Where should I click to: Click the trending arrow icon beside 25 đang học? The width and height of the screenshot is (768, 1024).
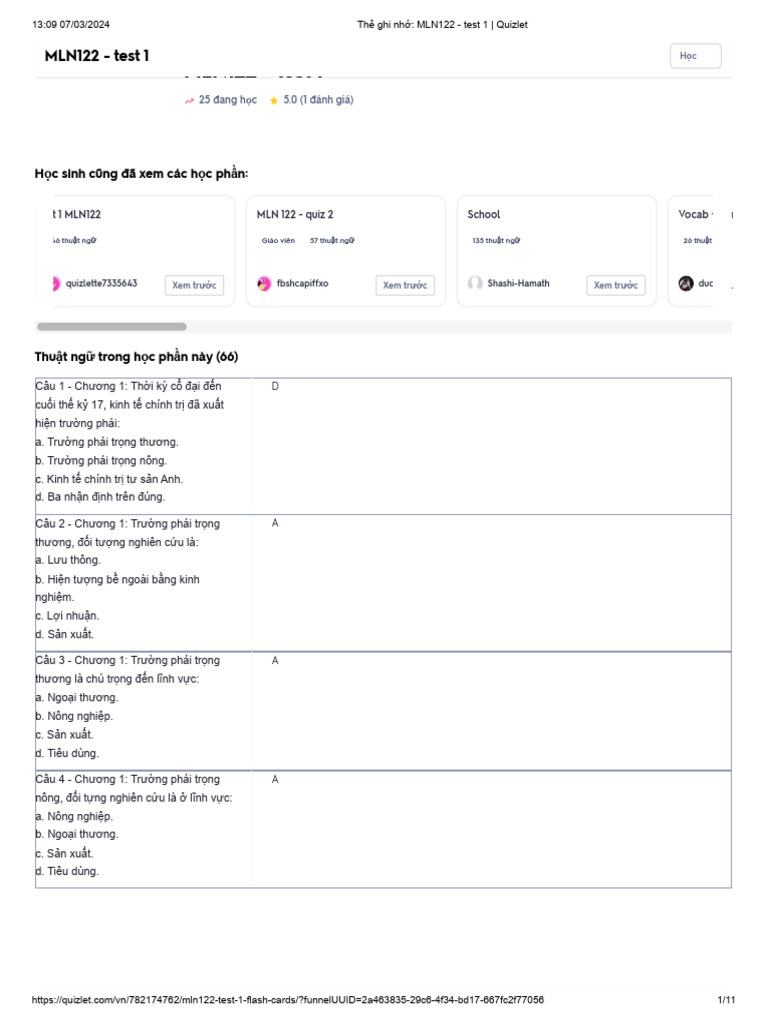(x=189, y=101)
